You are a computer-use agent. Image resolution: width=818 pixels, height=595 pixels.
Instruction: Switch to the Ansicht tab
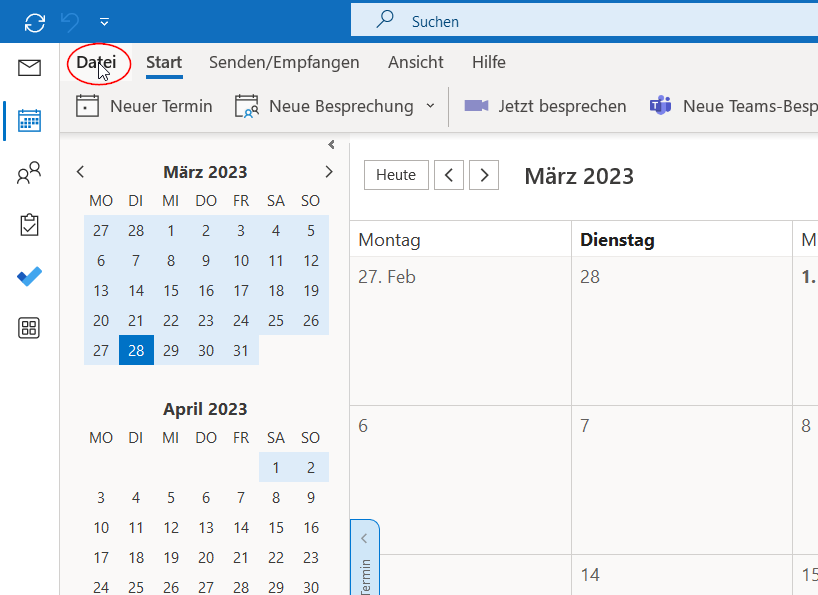coord(415,62)
